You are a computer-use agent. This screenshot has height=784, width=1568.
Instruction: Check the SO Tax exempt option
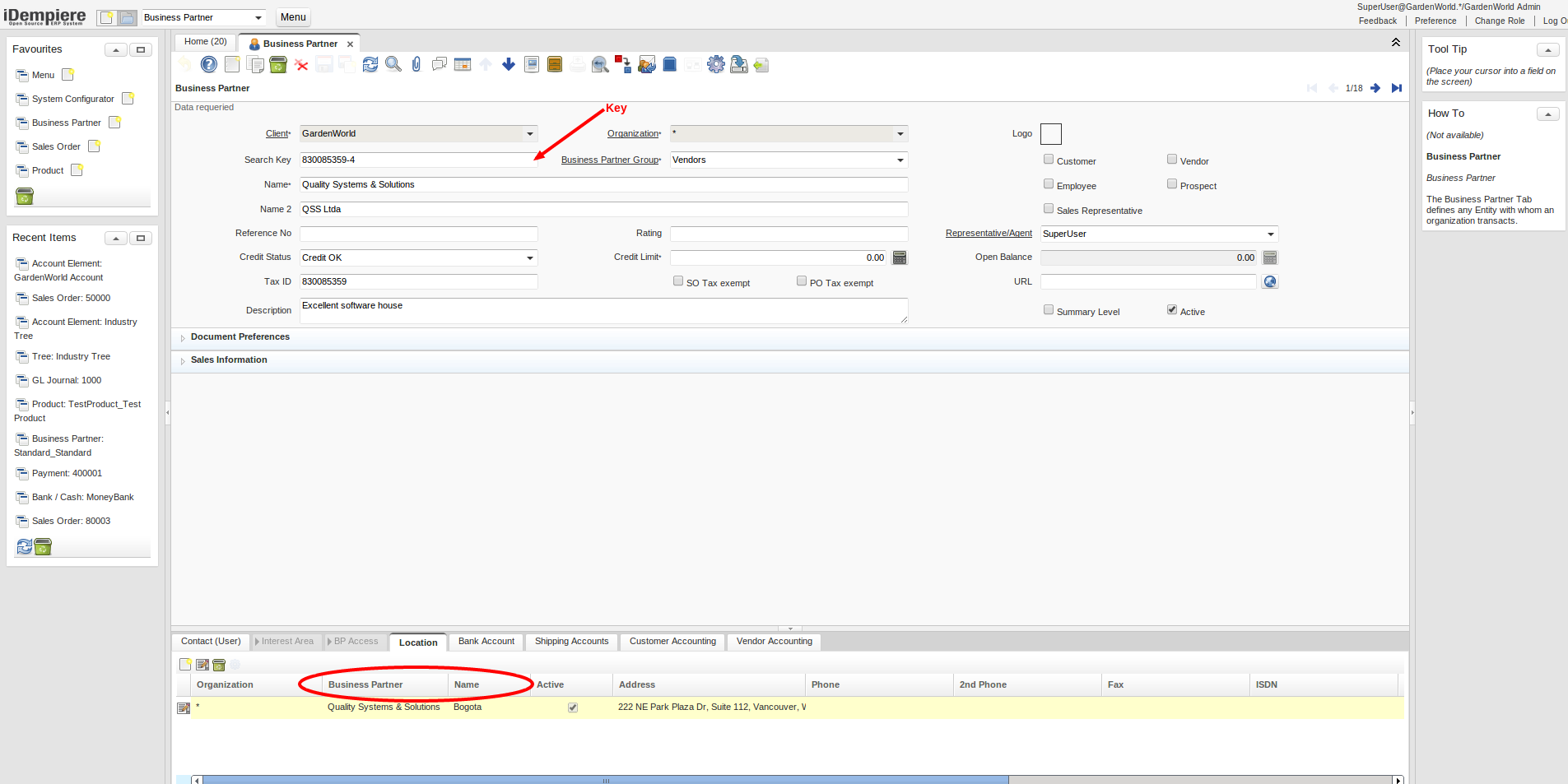point(677,281)
